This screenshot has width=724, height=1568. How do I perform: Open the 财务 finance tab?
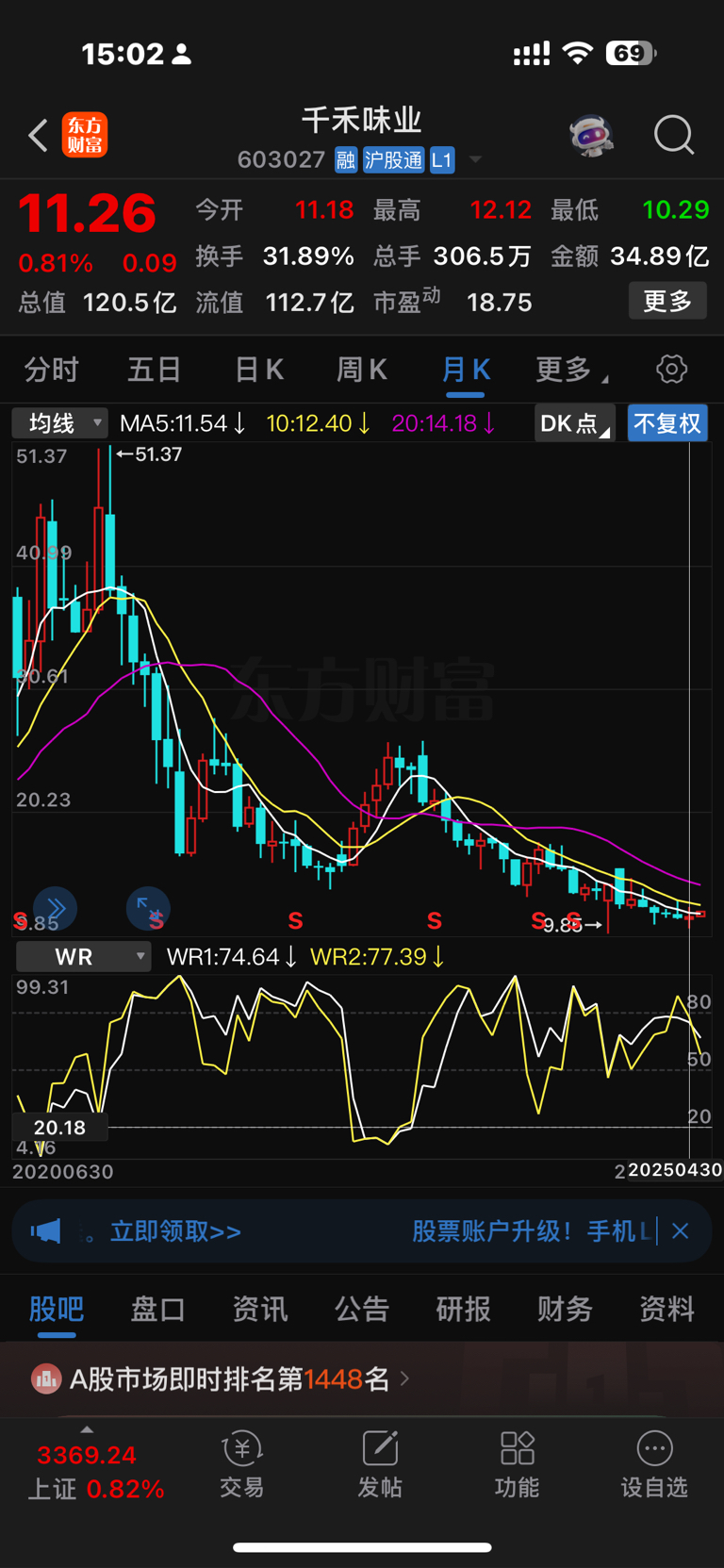(565, 1309)
